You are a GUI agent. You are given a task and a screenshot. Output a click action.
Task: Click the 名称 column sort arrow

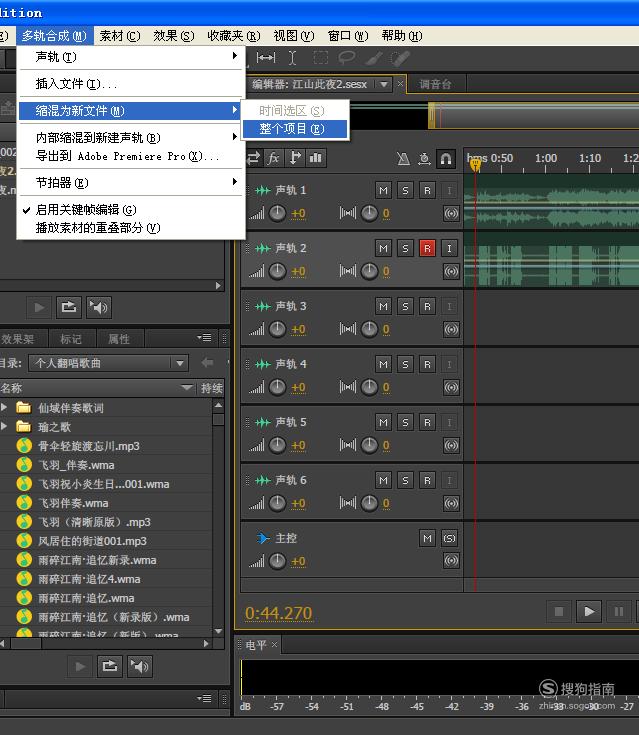coord(187,387)
